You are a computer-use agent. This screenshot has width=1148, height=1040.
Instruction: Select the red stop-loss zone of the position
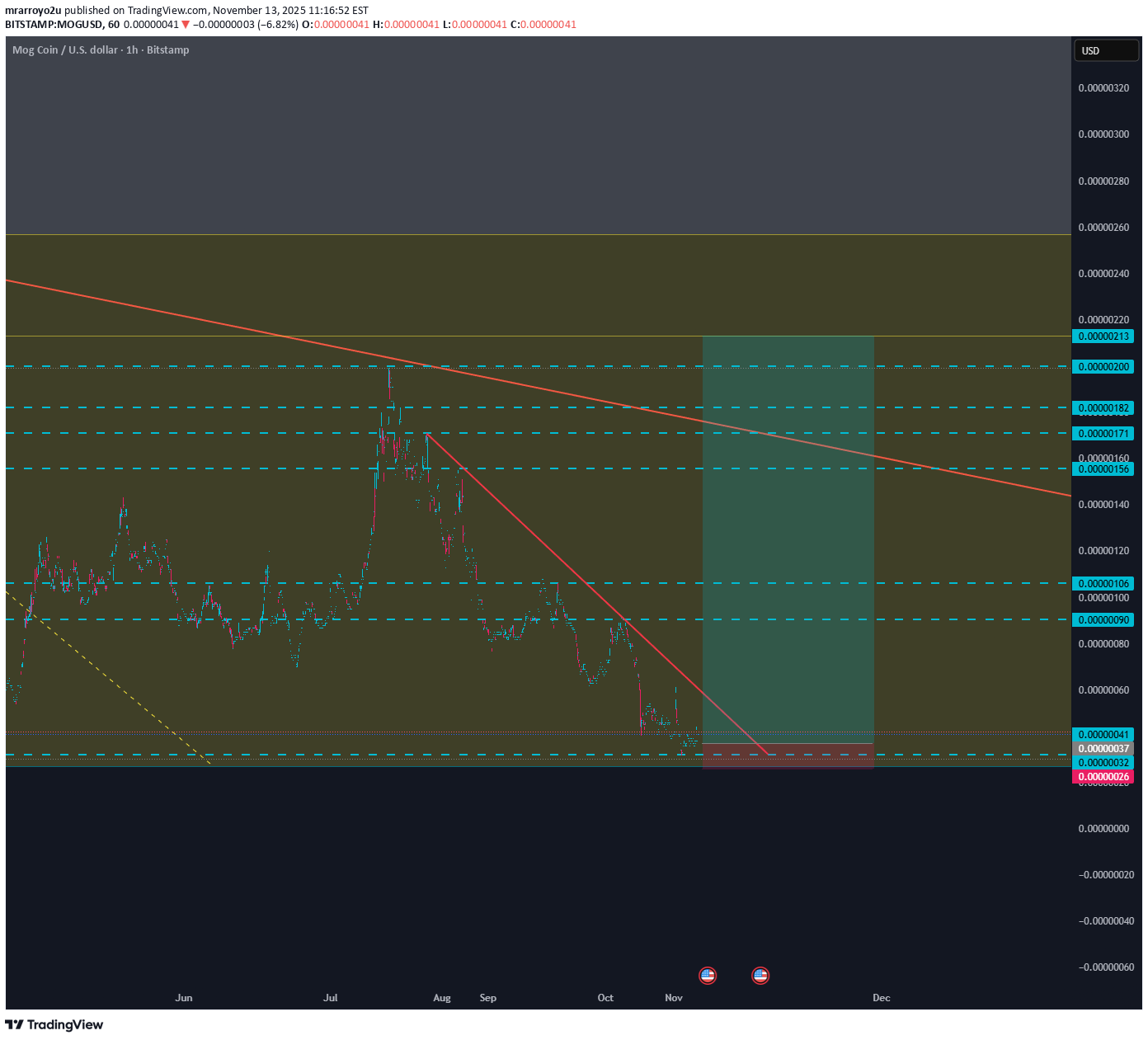788,756
